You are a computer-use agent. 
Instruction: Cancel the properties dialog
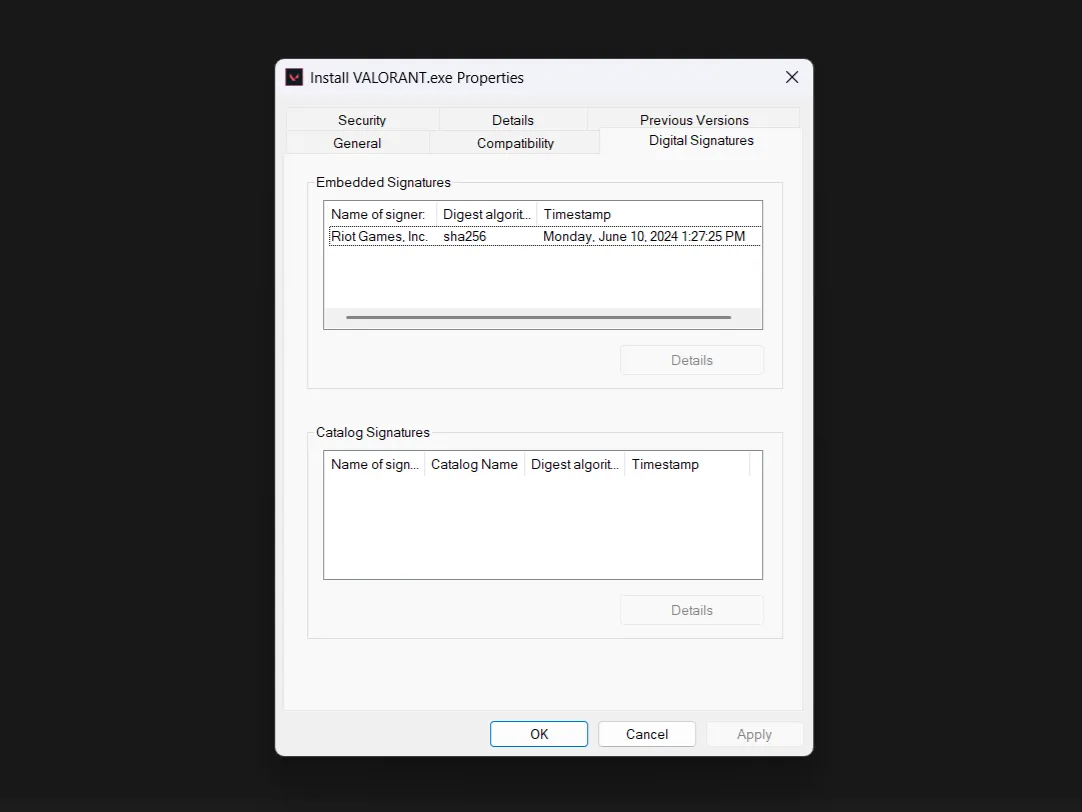coord(646,733)
